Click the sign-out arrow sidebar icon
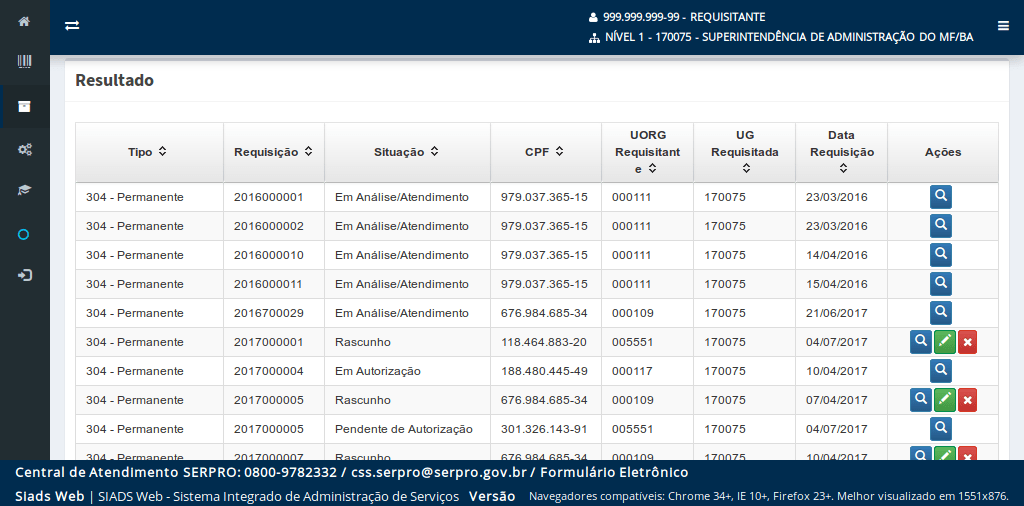 pos(24,275)
